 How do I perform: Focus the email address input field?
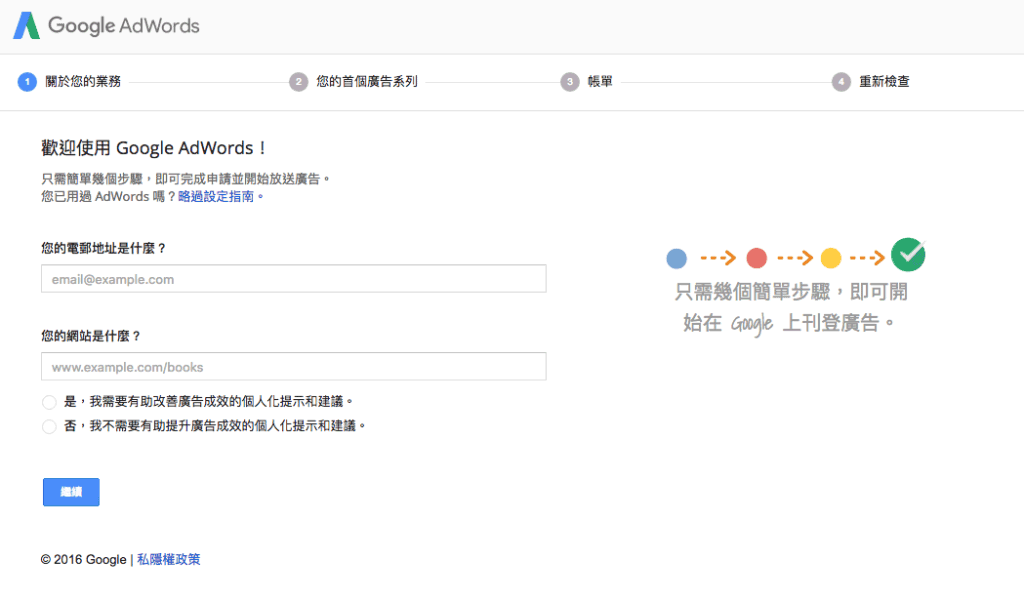[294, 279]
